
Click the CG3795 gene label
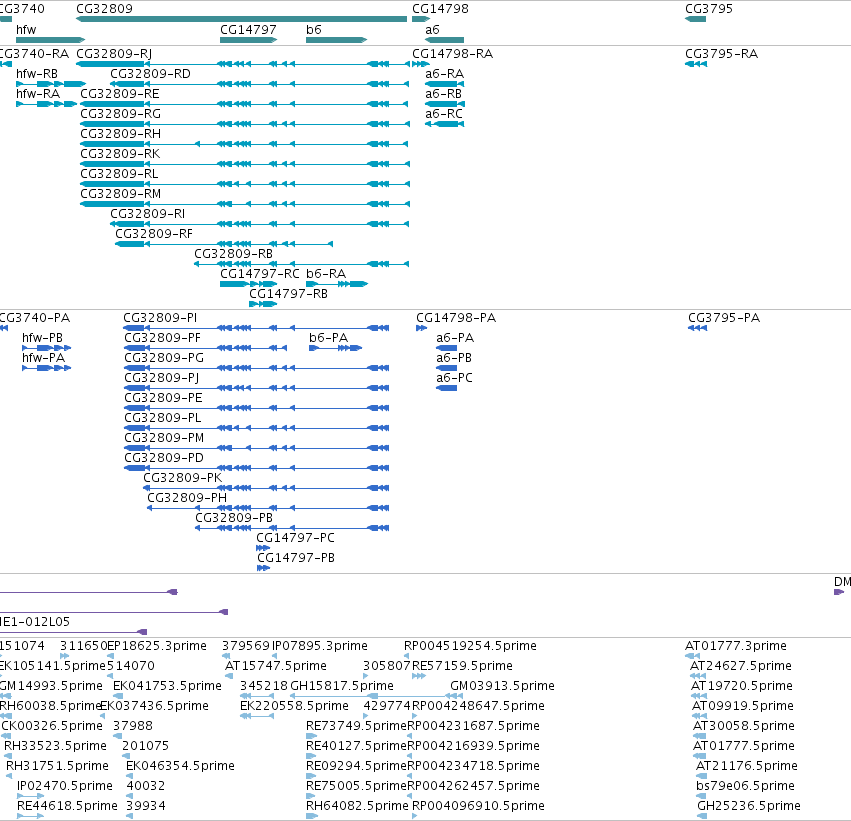pyautogui.click(x=709, y=9)
